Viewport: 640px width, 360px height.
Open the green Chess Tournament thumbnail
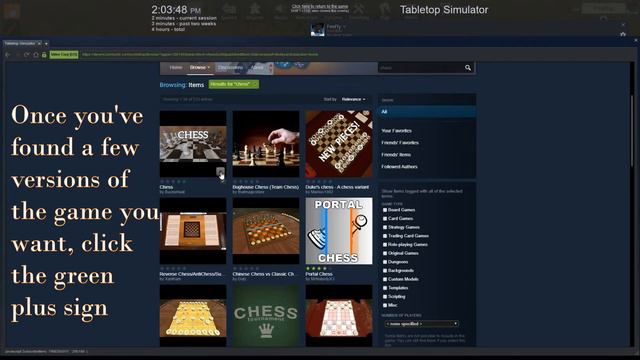266,316
